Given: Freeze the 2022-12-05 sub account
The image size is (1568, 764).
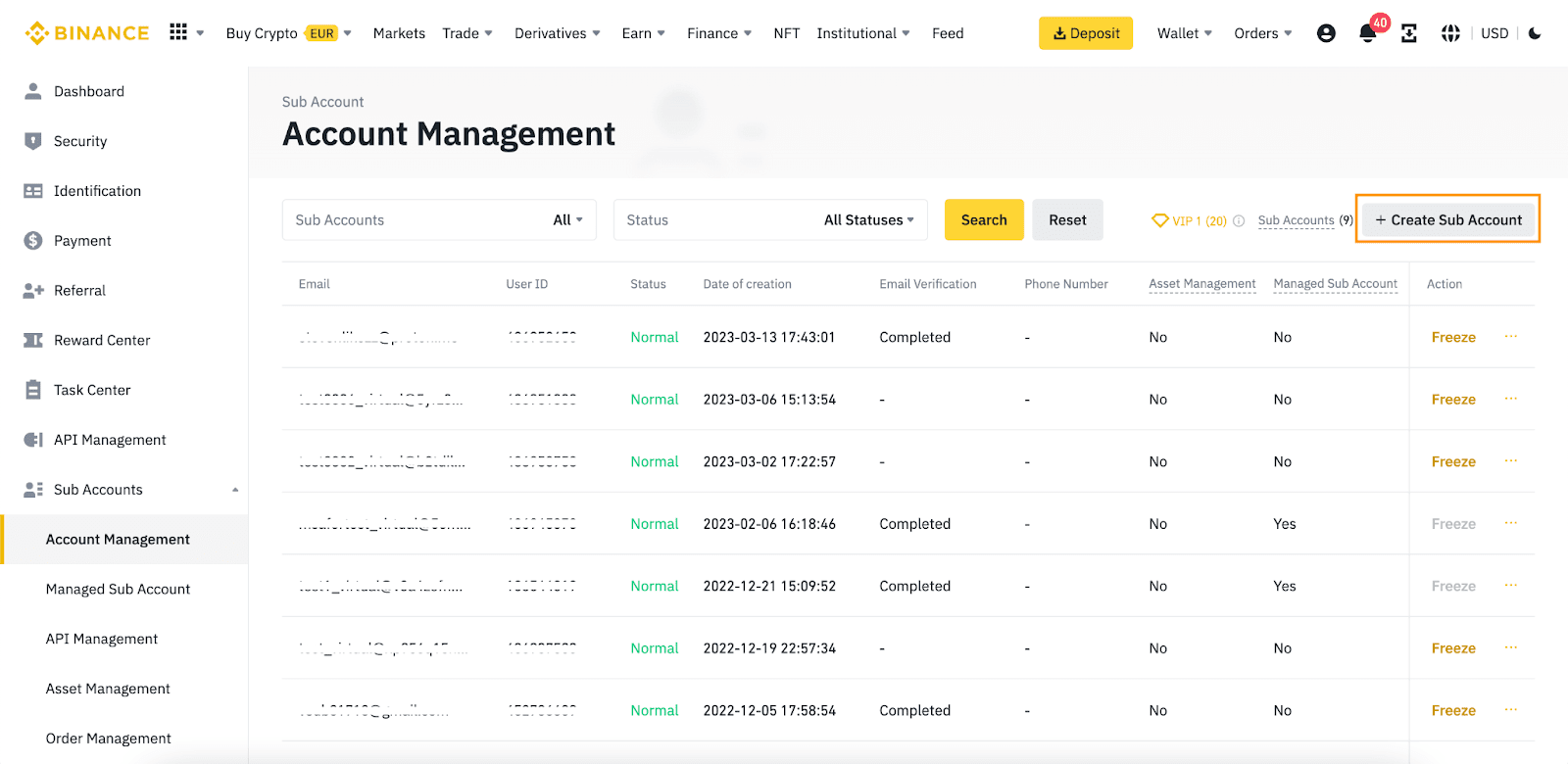Looking at the screenshot, I should tap(1453, 711).
